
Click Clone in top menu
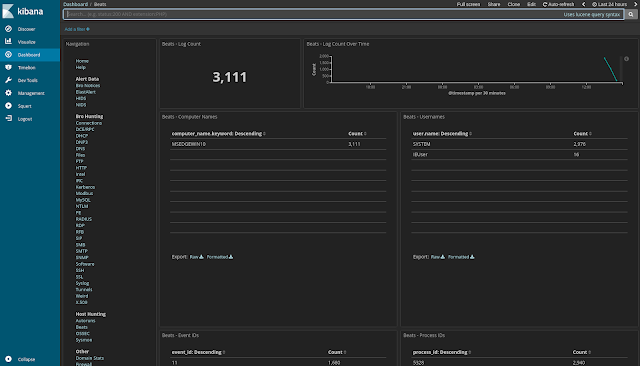pyautogui.click(x=513, y=4)
